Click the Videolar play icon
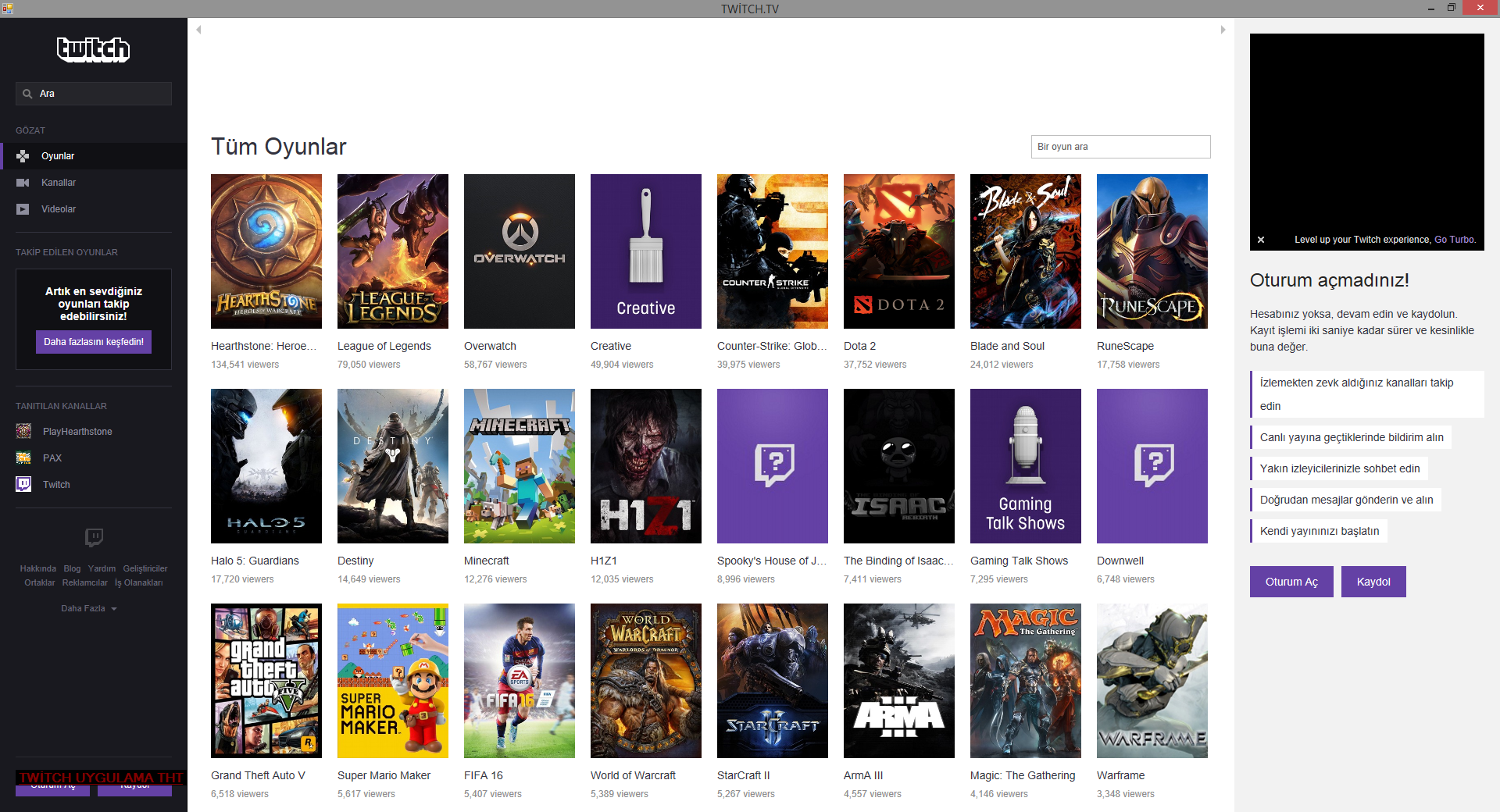This screenshot has width=1500, height=812. point(23,209)
